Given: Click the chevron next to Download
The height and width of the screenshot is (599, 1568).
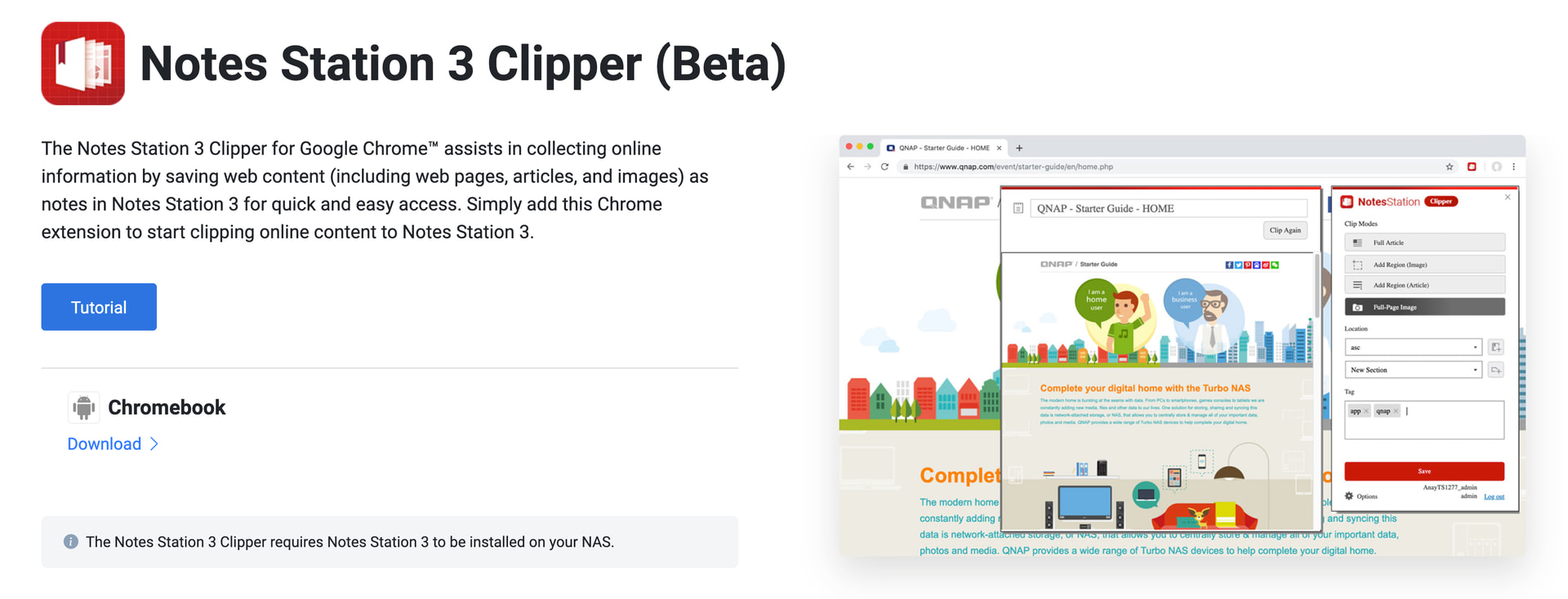Looking at the screenshot, I should coord(154,444).
